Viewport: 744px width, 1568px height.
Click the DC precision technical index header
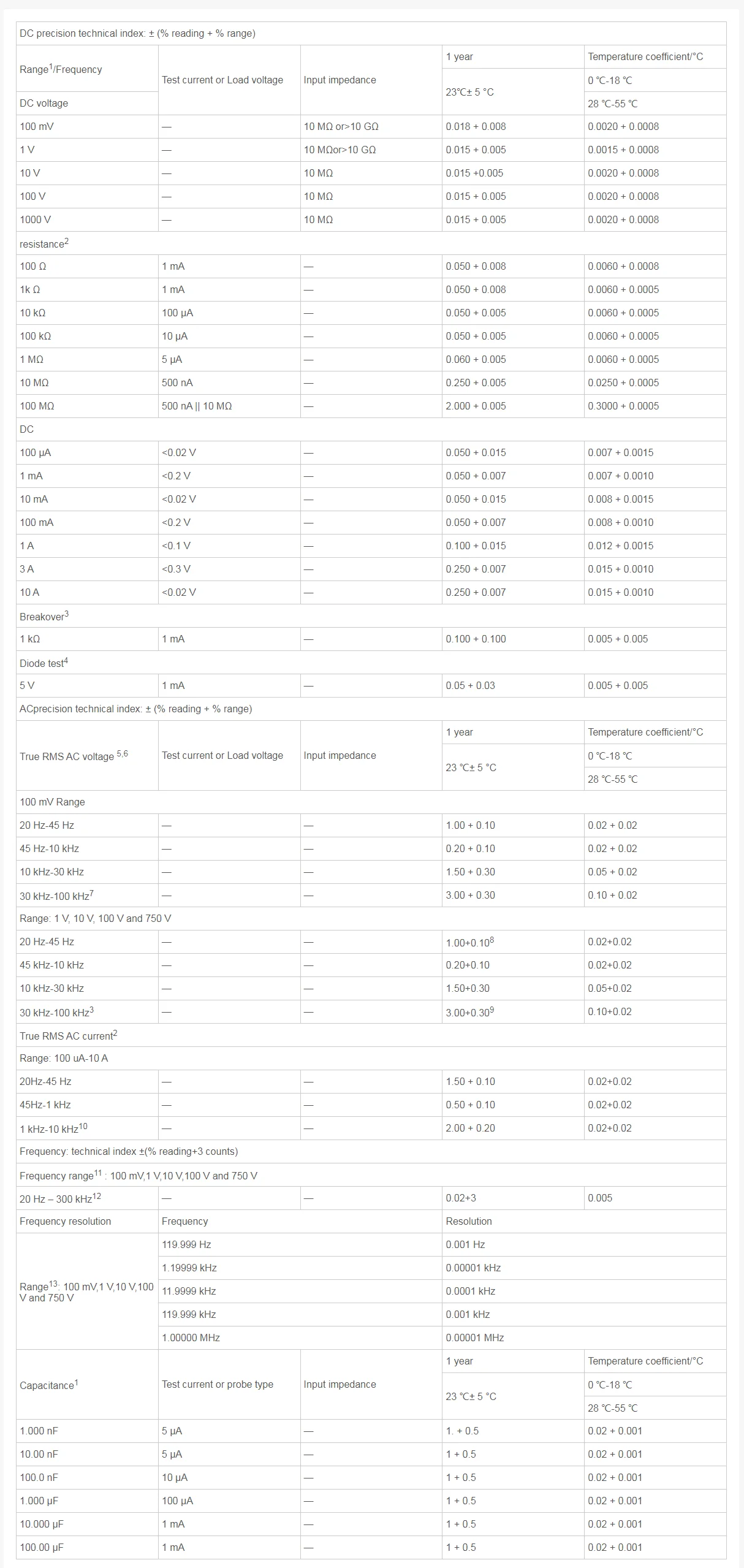coord(137,33)
